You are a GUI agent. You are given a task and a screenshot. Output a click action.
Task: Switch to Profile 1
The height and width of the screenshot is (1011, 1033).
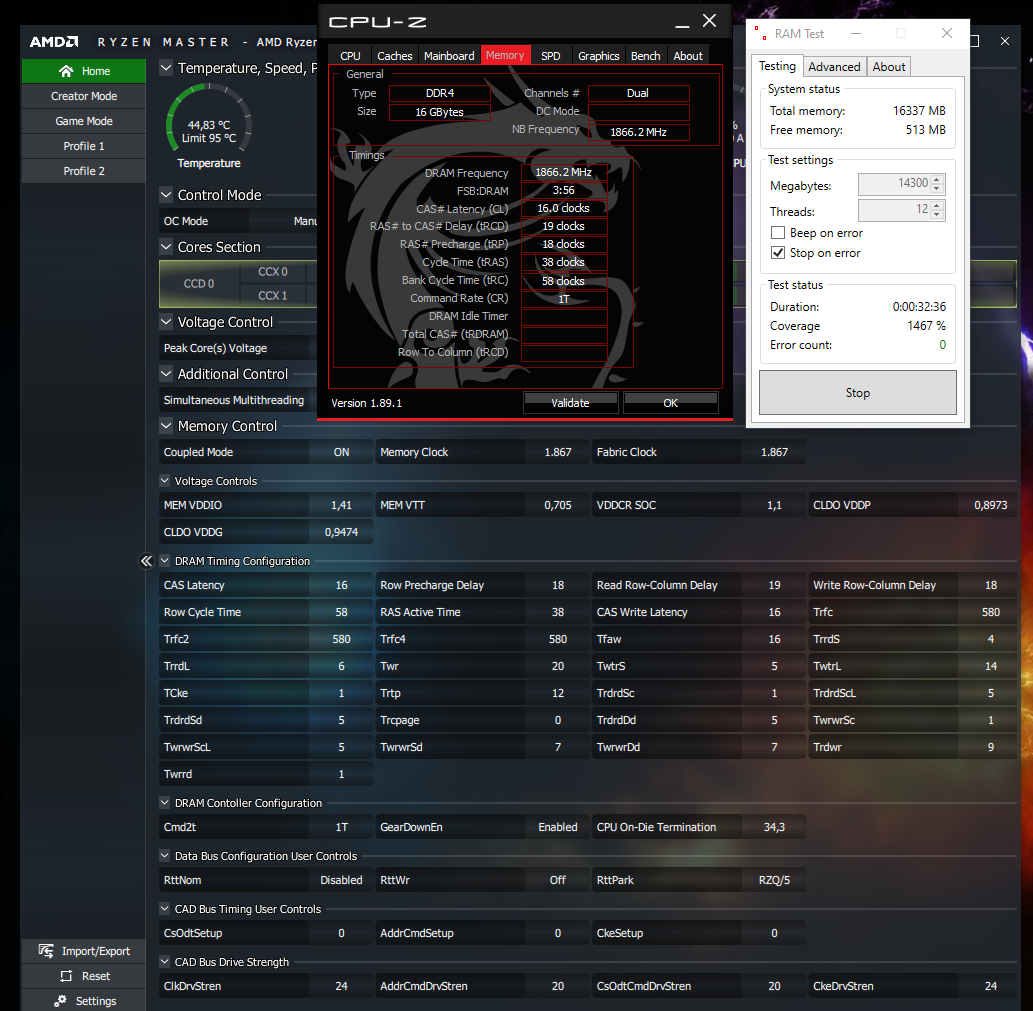84,146
